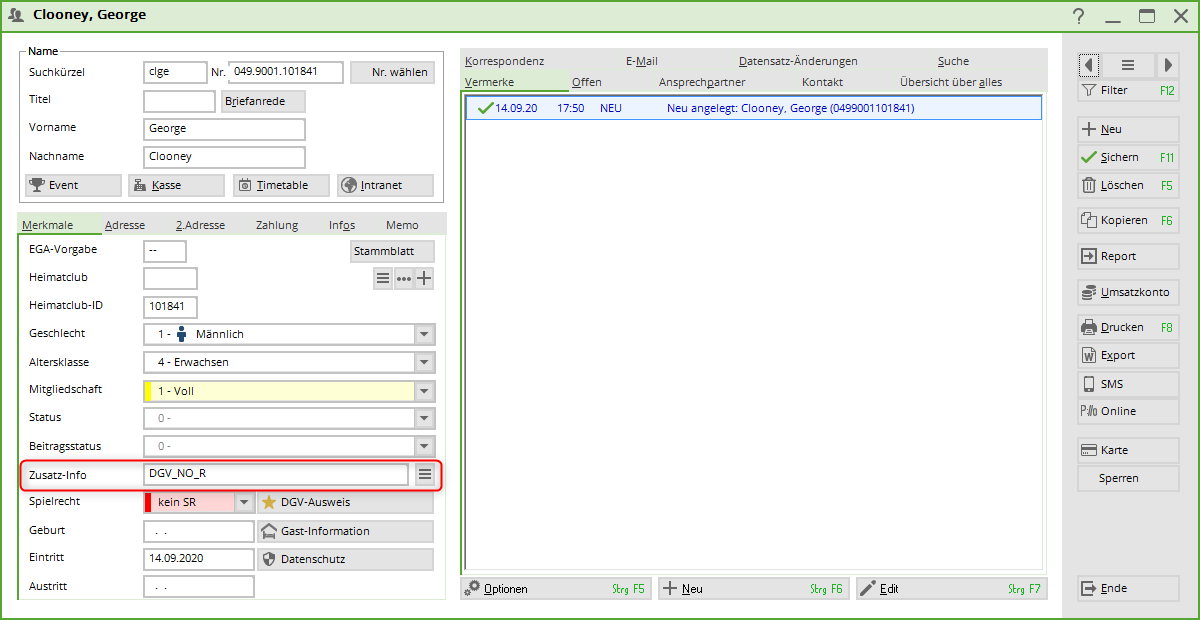Save record with Sichern
The width and height of the screenshot is (1200, 620).
tap(1127, 157)
